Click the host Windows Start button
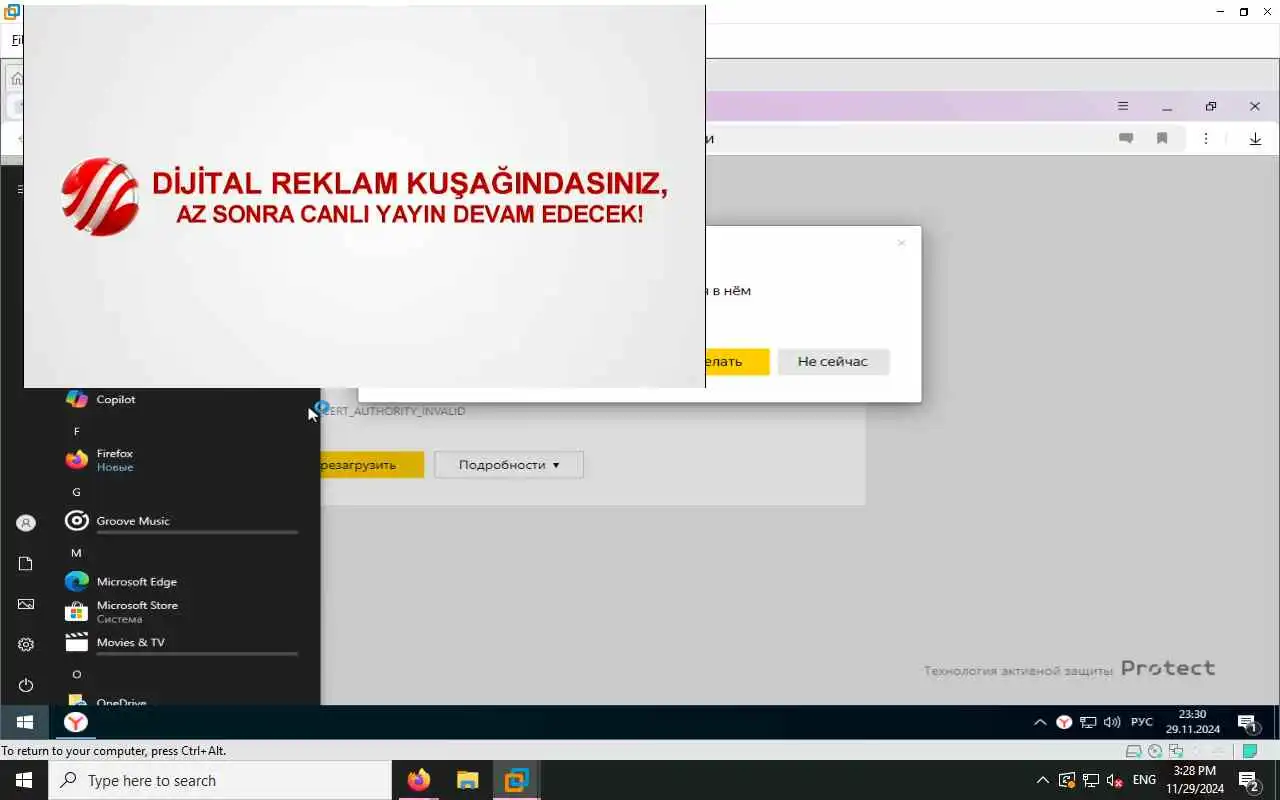1280x800 pixels. [x=24, y=780]
